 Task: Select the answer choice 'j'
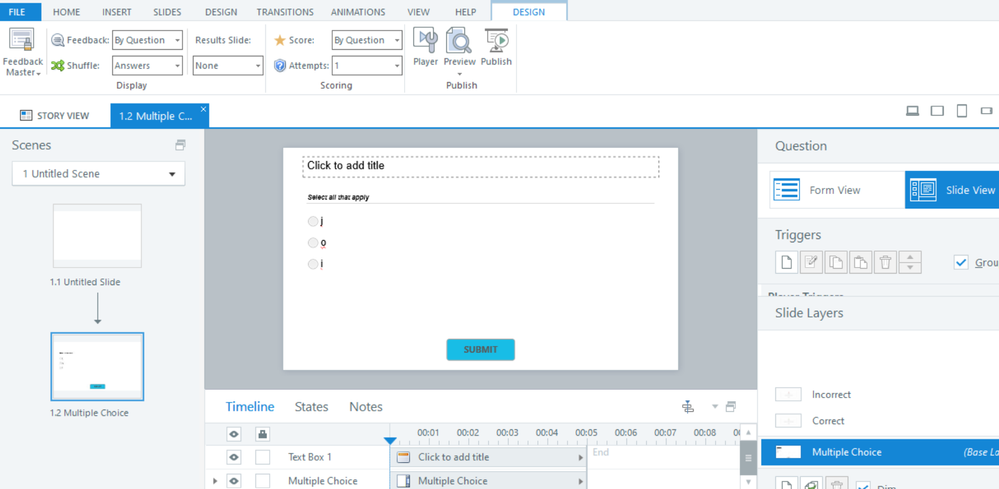[312, 221]
